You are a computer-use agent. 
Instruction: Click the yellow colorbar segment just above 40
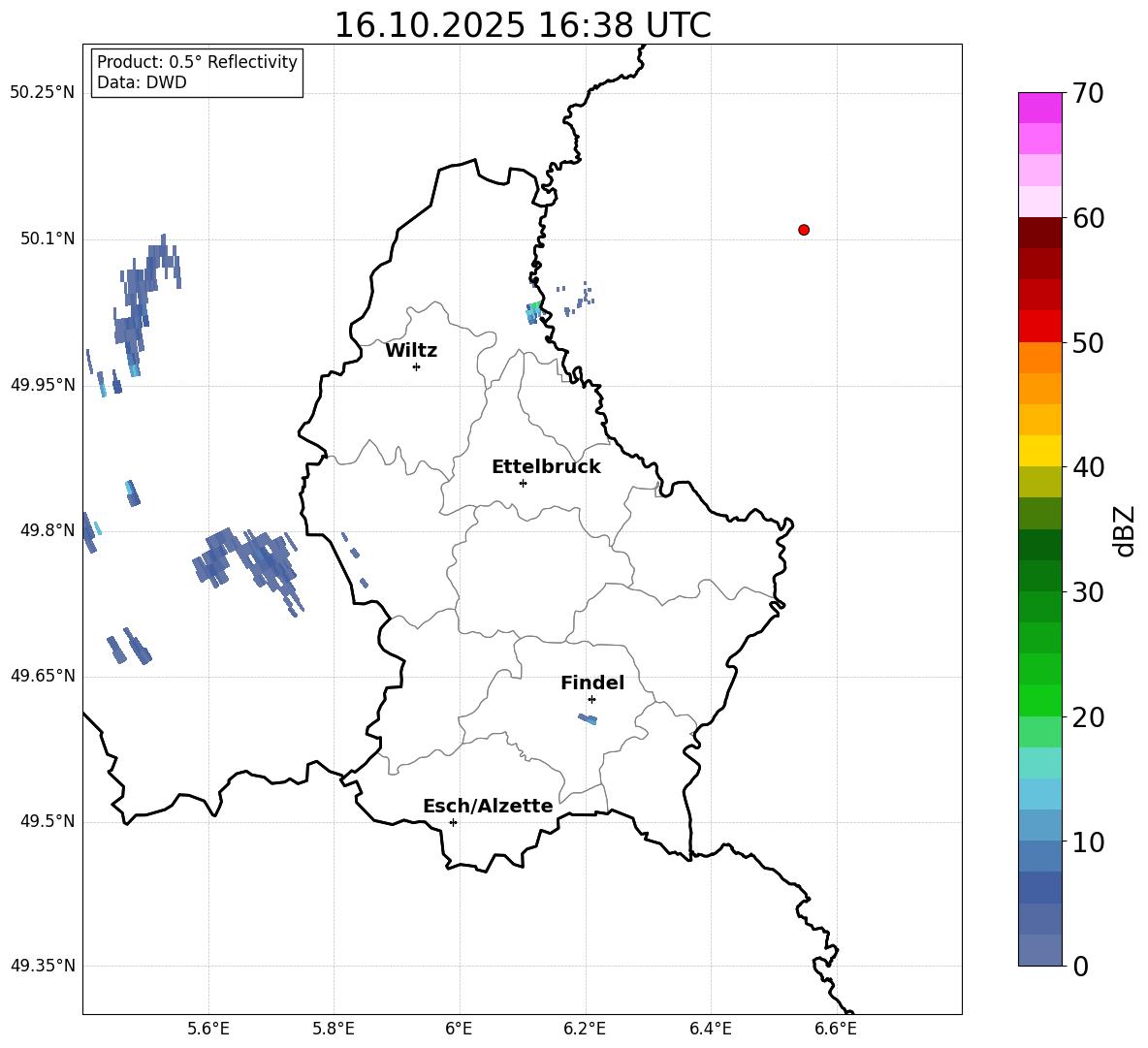[1039, 451]
